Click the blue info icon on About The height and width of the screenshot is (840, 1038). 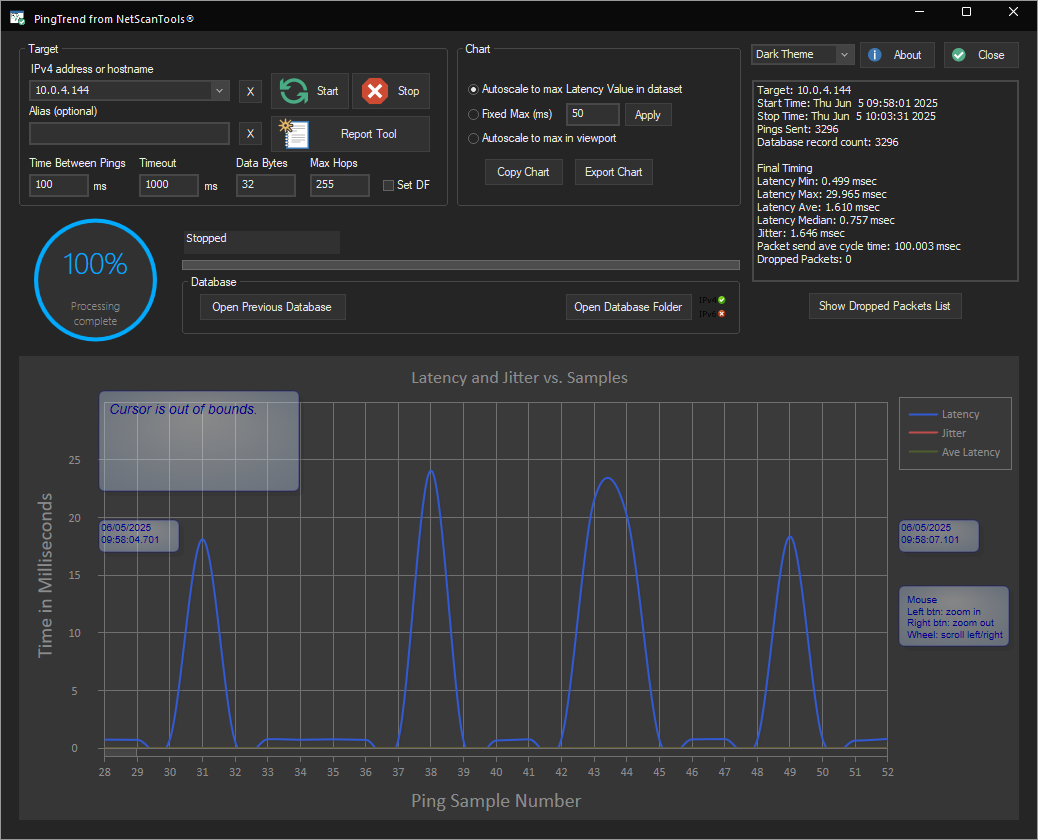(x=875, y=55)
